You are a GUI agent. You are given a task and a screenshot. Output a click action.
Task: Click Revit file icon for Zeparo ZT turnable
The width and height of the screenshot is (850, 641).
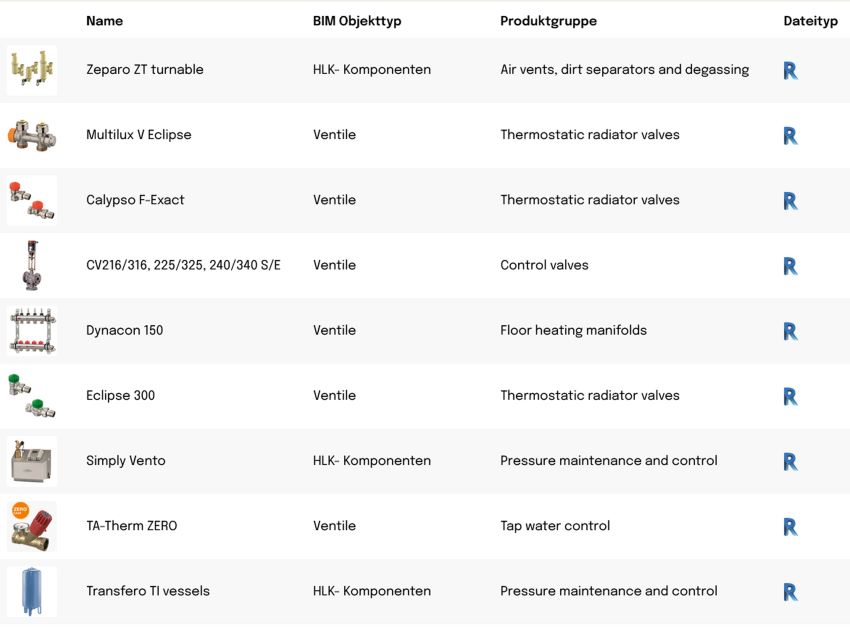coord(790,70)
